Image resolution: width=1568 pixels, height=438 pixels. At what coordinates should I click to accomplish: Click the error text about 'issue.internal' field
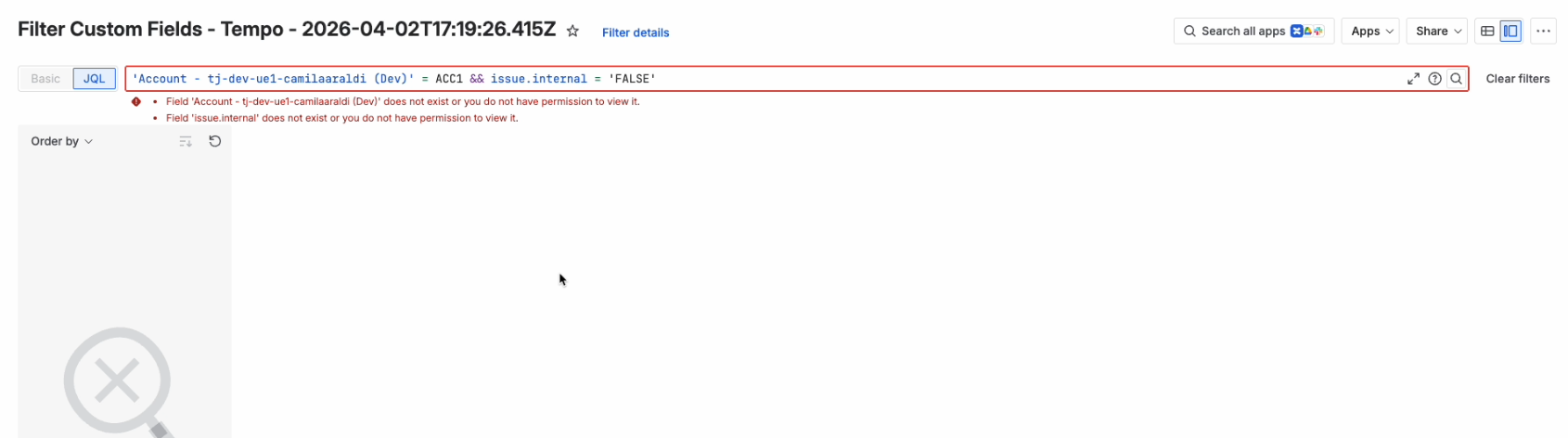341,119
